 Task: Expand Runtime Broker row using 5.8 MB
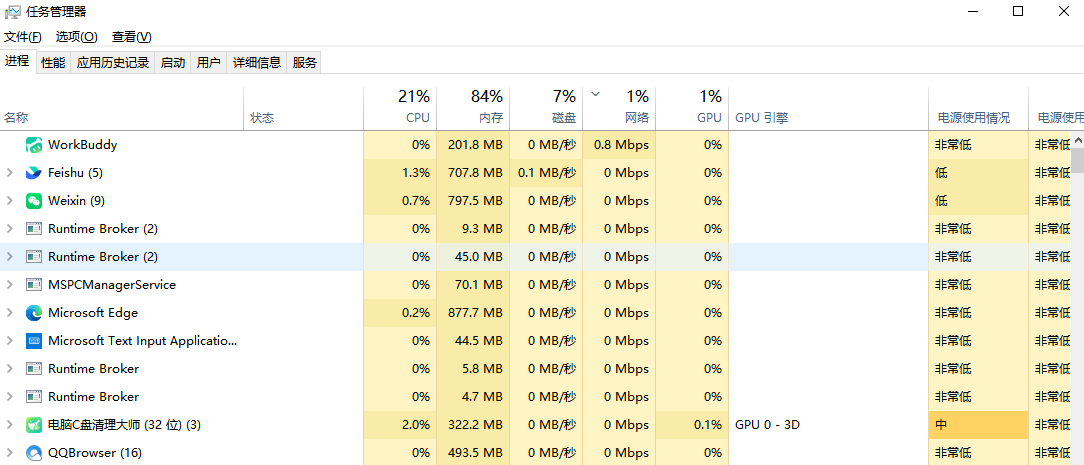tap(10, 369)
